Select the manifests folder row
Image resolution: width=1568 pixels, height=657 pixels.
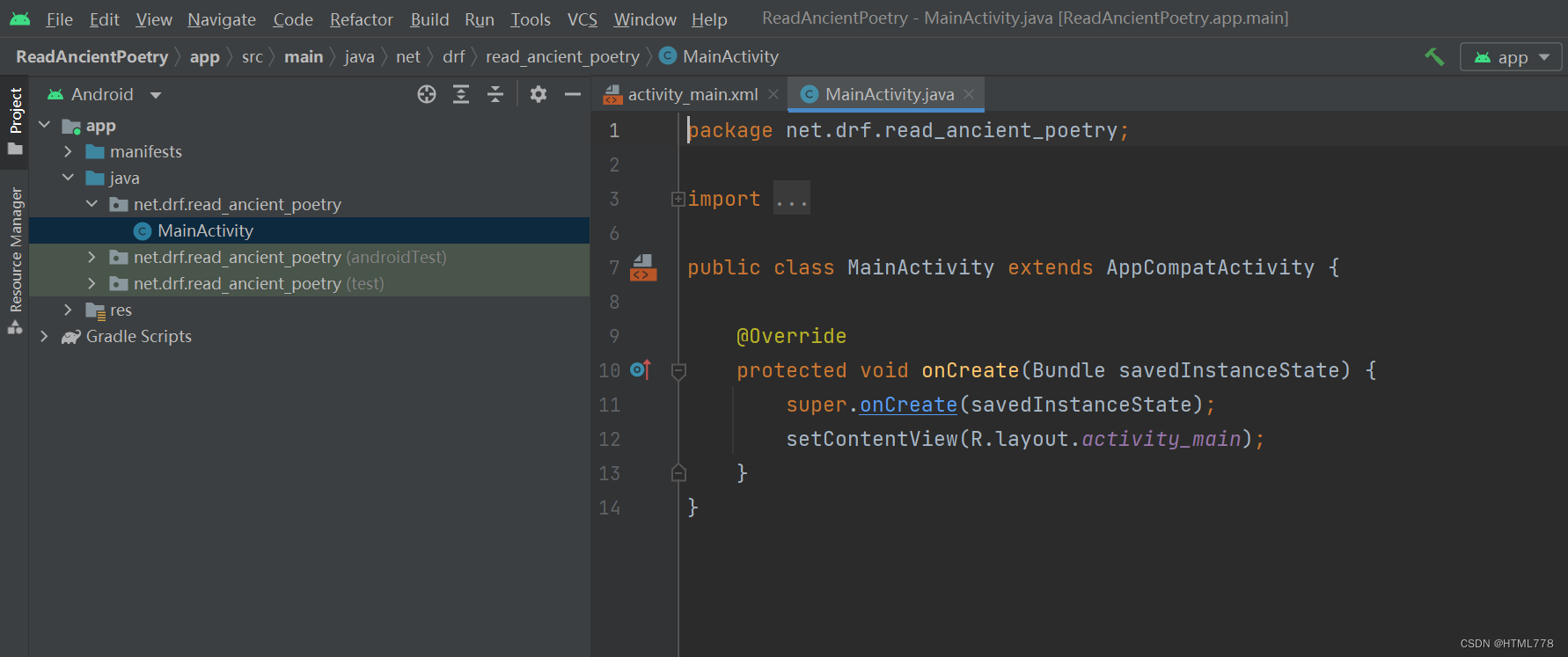309,151
